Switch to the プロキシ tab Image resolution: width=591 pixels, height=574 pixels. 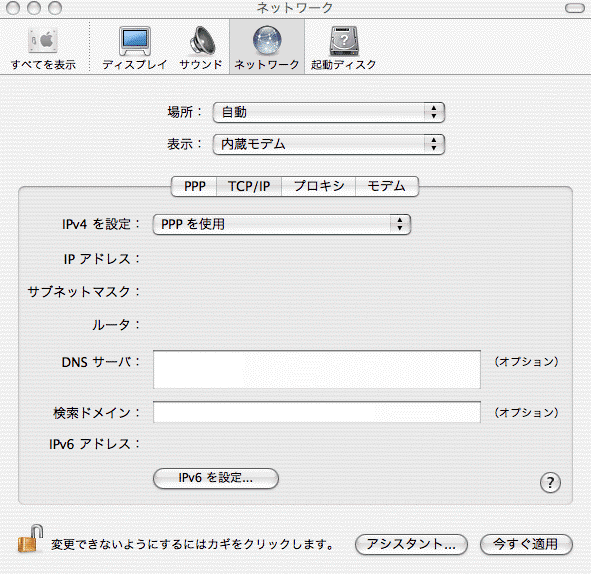coord(318,186)
